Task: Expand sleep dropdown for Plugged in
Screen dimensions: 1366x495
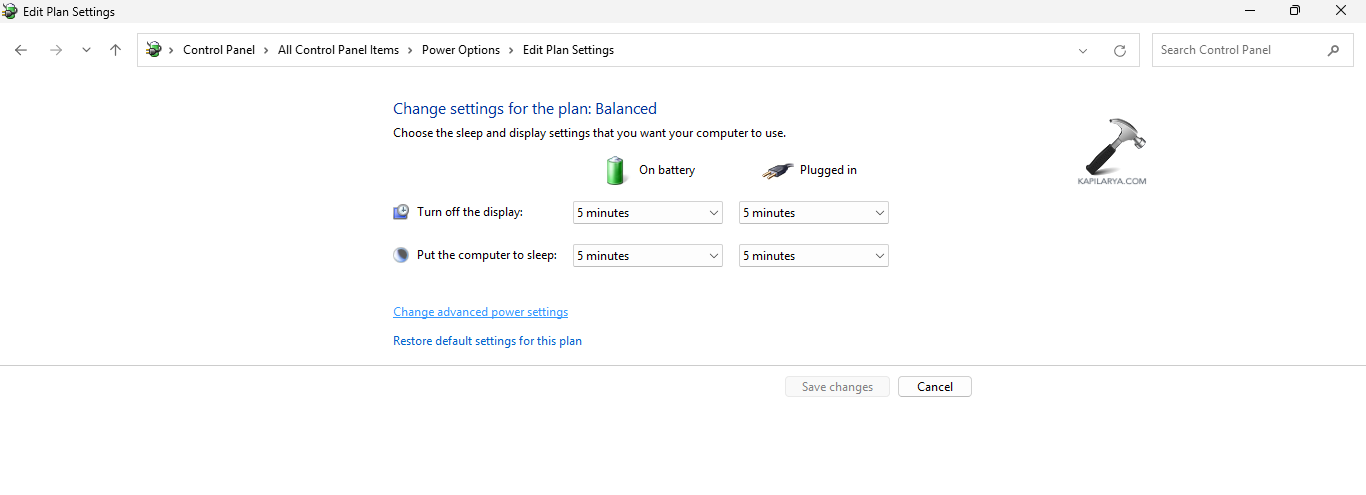Action: coord(814,256)
